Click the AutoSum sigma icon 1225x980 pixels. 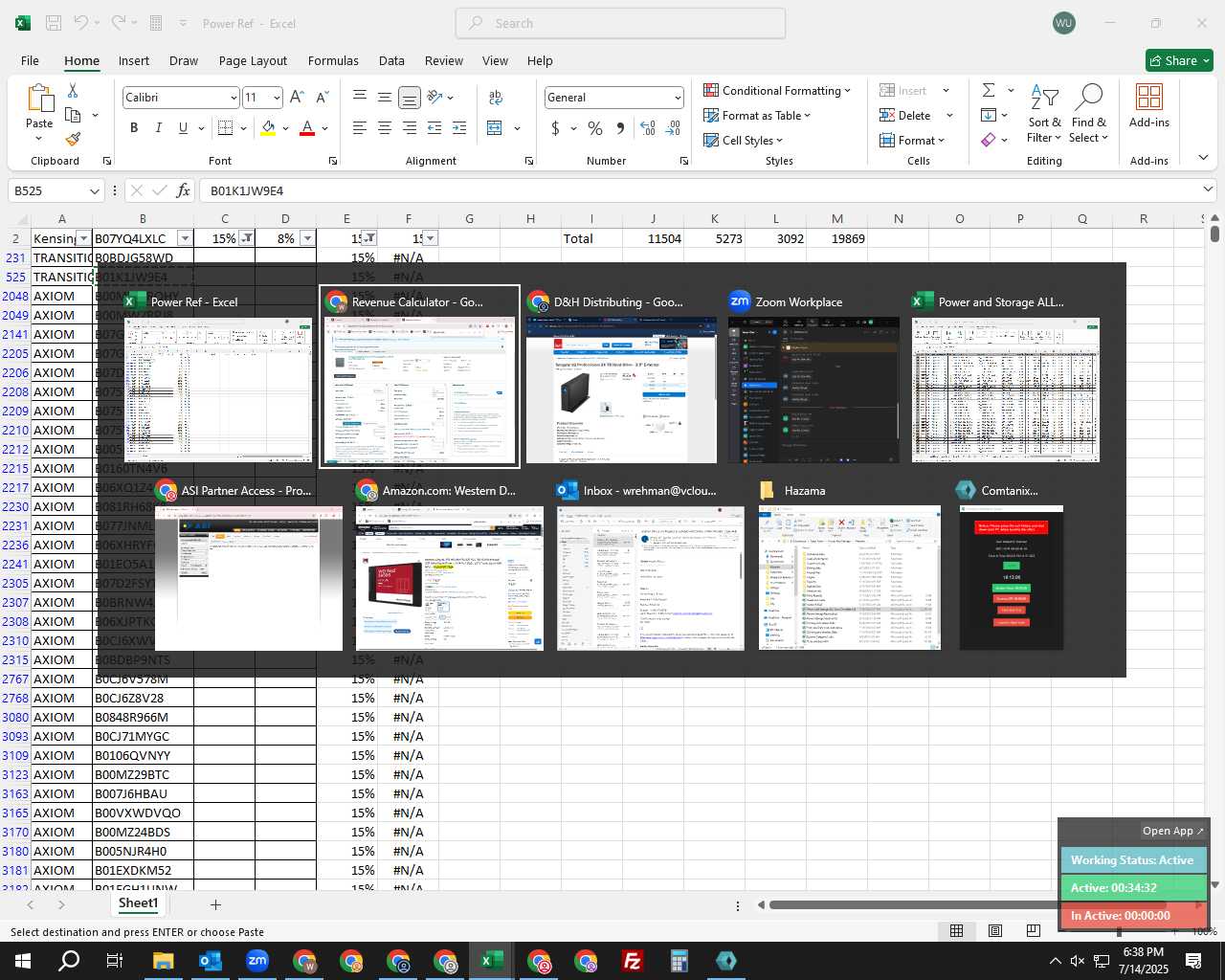coord(989,90)
